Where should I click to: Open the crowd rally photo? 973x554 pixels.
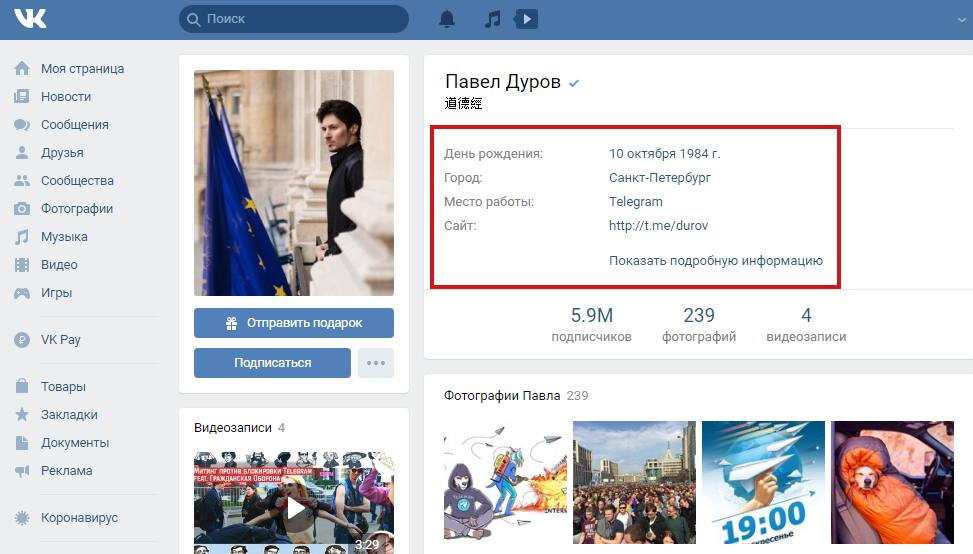click(x=634, y=483)
